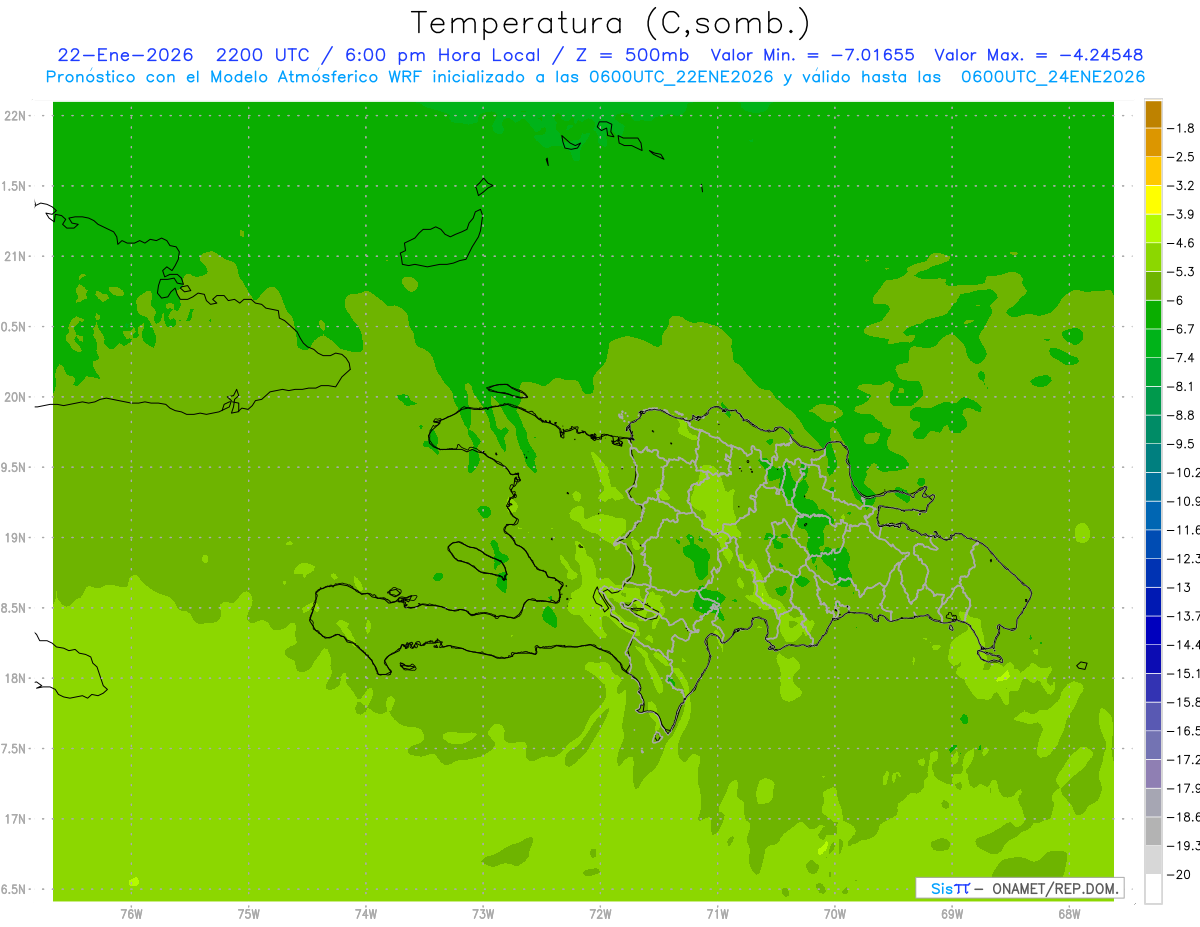
Task: Click the blue swatch between -11.6 and -12.3
Action: coord(1153,543)
